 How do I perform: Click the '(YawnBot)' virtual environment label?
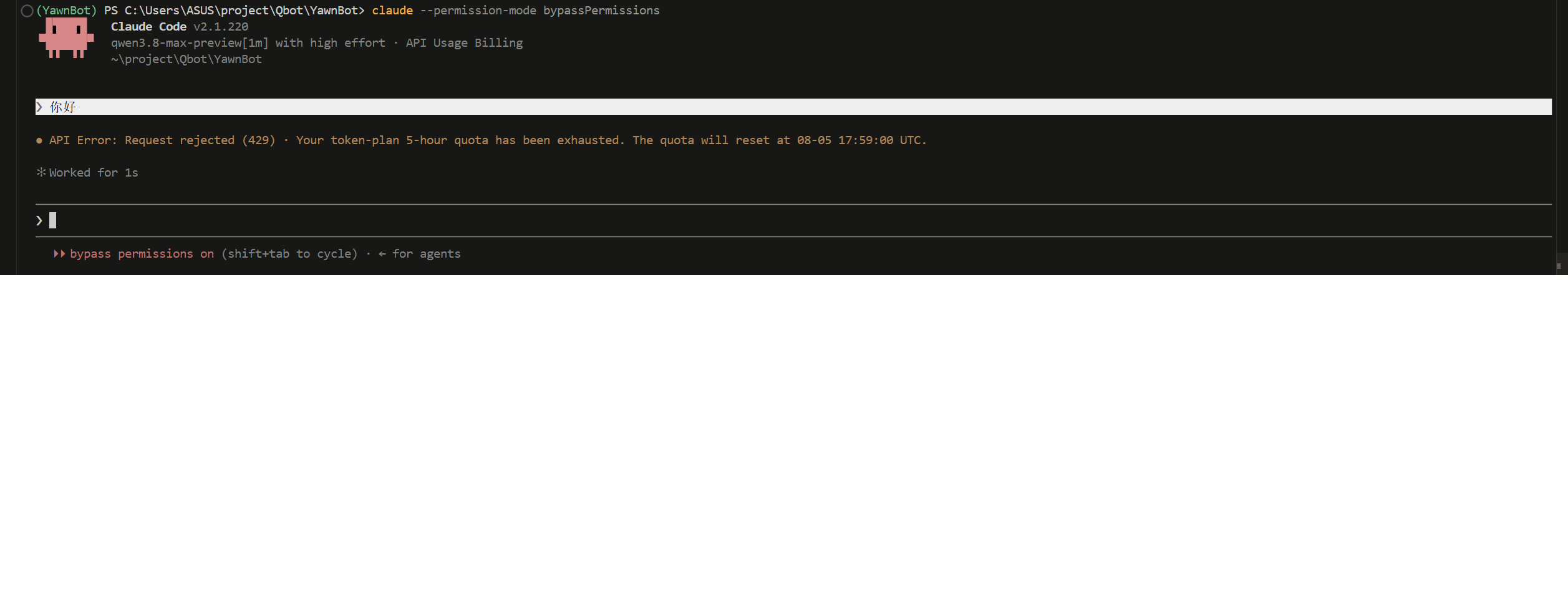pos(67,11)
